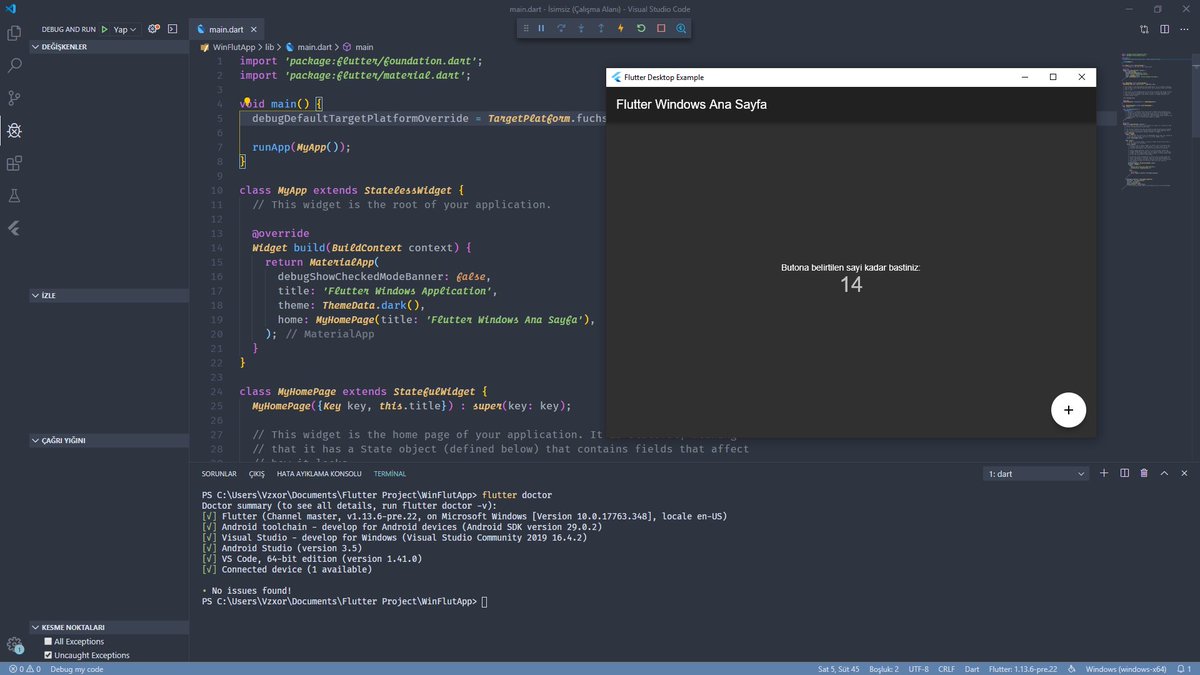Open the Test flask view
This screenshot has width=1200, height=675.
(14, 196)
